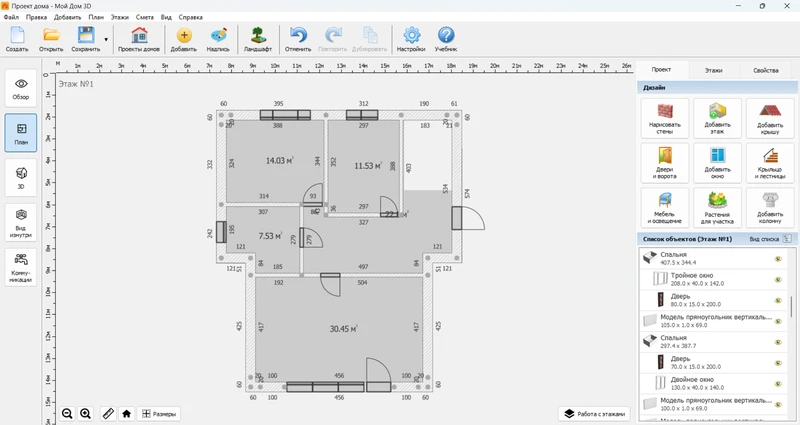Open the Проекты домов gallery

coord(139,39)
